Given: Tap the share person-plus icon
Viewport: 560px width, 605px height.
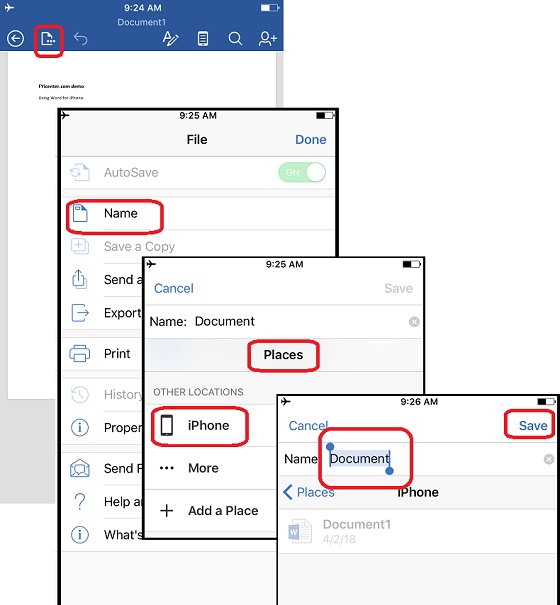Looking at the screenshot, I should click(267, 39).
